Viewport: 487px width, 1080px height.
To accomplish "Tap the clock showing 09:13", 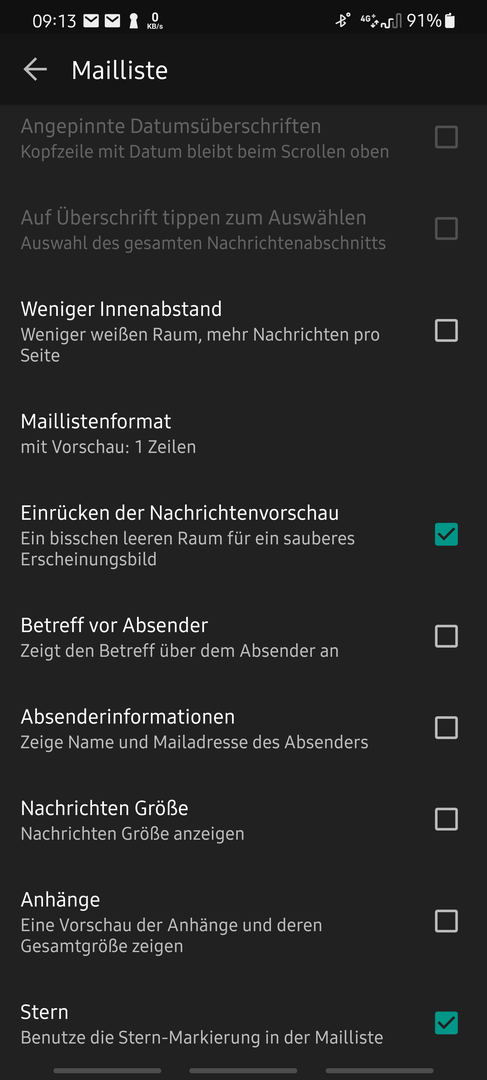I will [54, 21].
